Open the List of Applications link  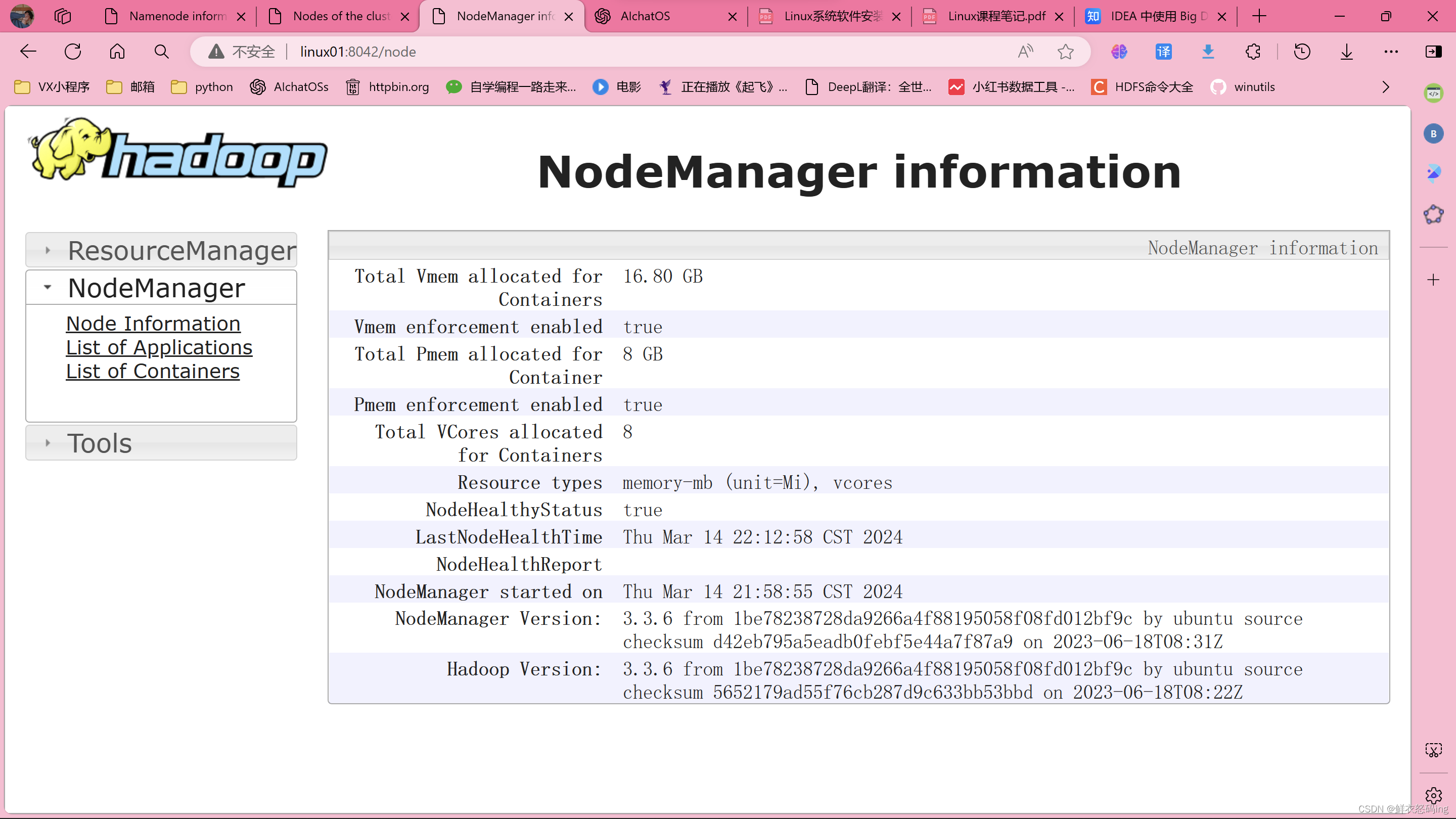pyautogui.click(x=159, y=347)
